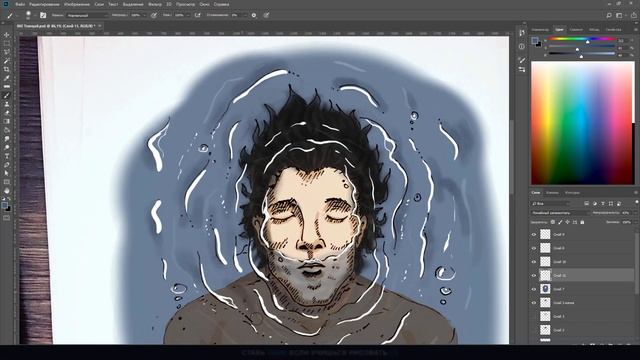Open the collapsed Brush Settings panel icon
The width and height of the screenshot is (640, 360).
point(522,60)
